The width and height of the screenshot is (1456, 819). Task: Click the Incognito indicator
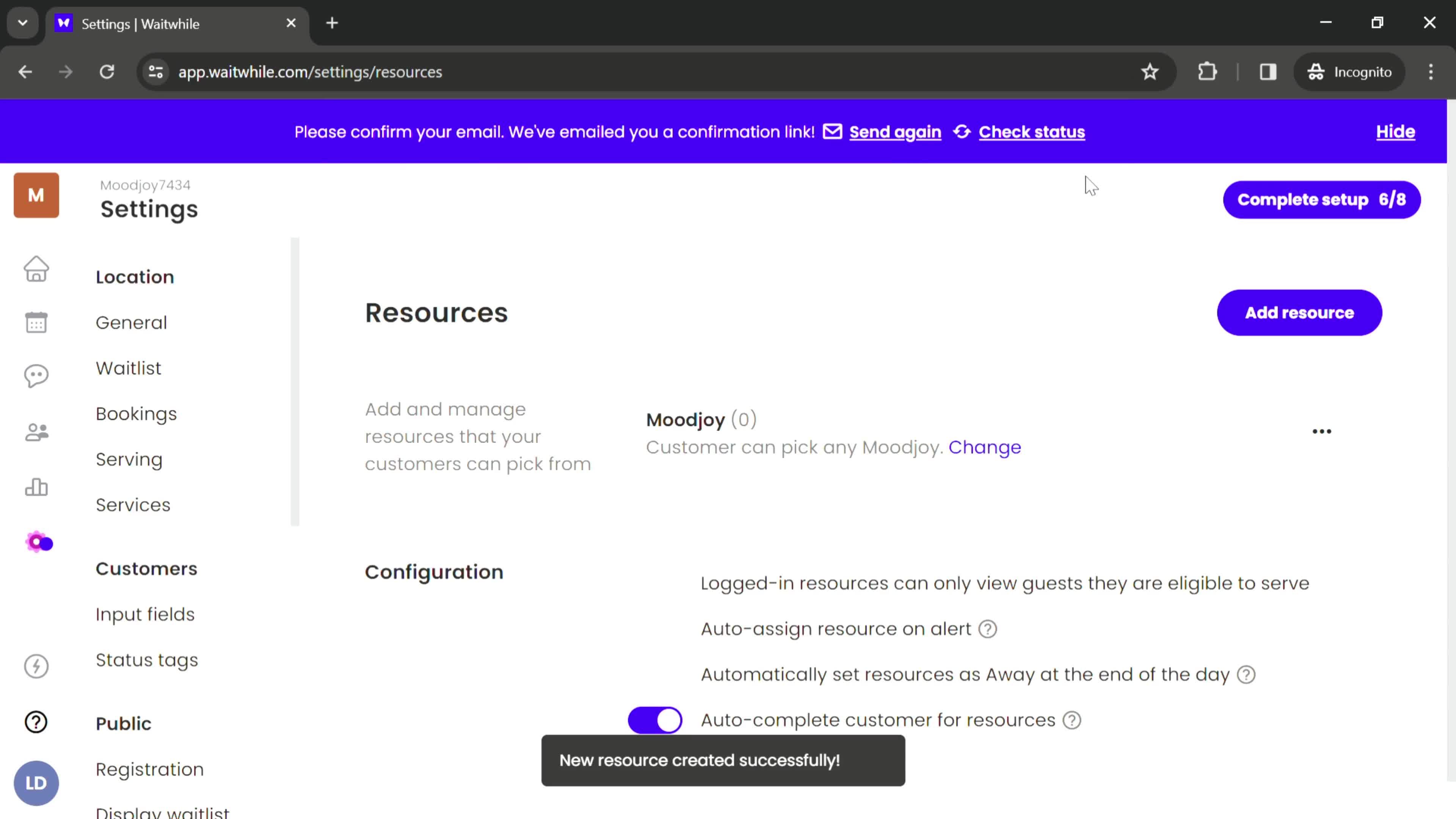click(1350, 72)
